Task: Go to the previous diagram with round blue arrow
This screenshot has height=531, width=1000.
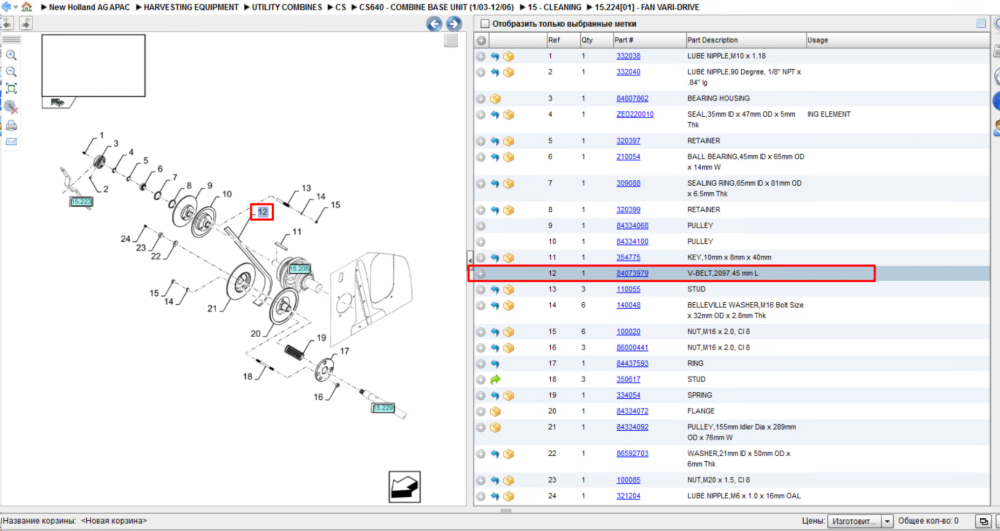Action: [434, 24]
